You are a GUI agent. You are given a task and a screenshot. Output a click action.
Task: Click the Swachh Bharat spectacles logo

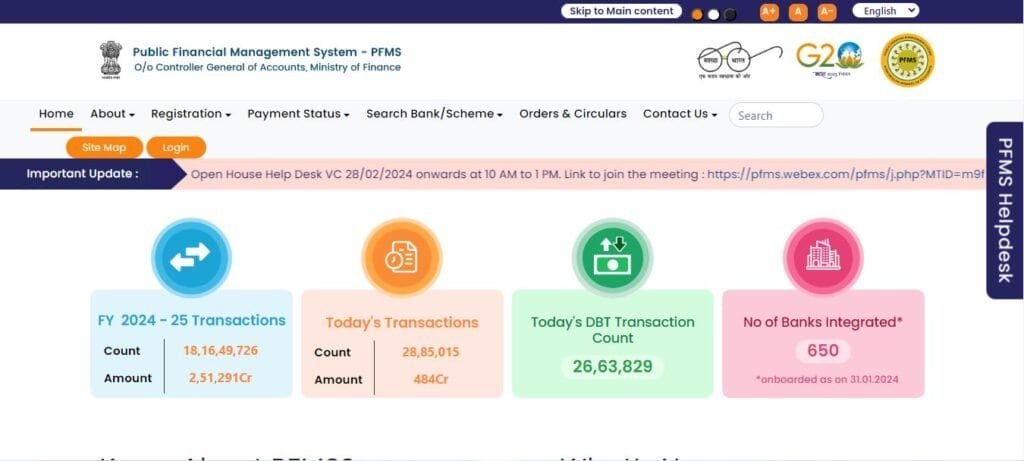[x=739, y=61]
